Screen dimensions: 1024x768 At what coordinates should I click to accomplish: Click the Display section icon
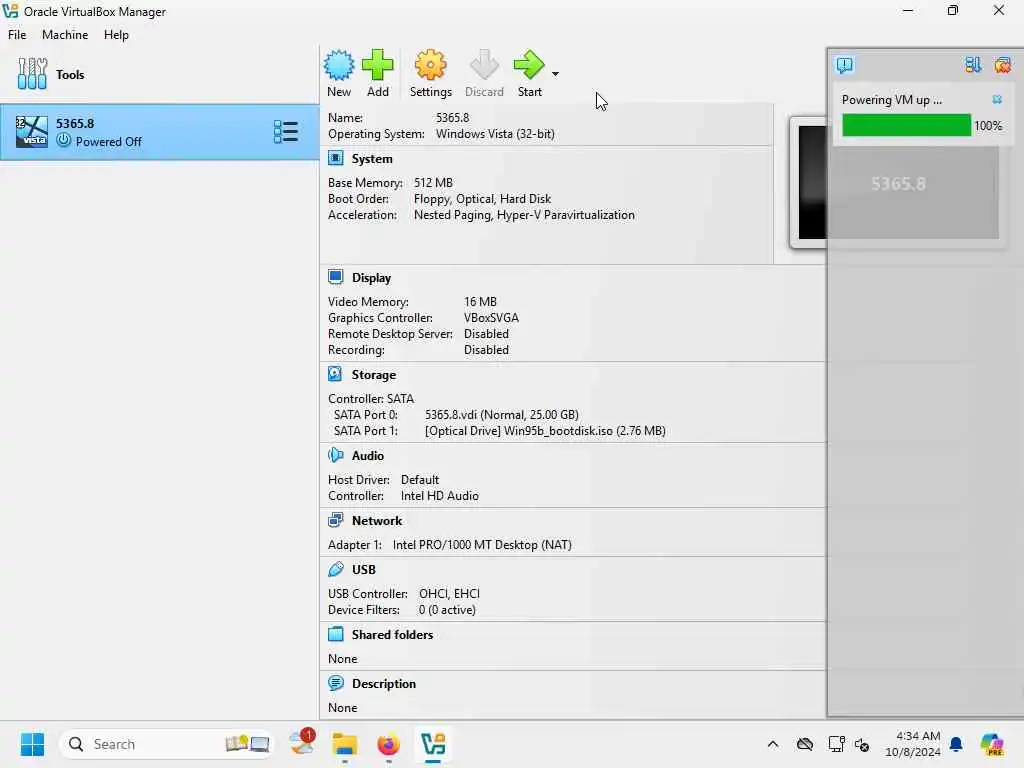point(336,277)
